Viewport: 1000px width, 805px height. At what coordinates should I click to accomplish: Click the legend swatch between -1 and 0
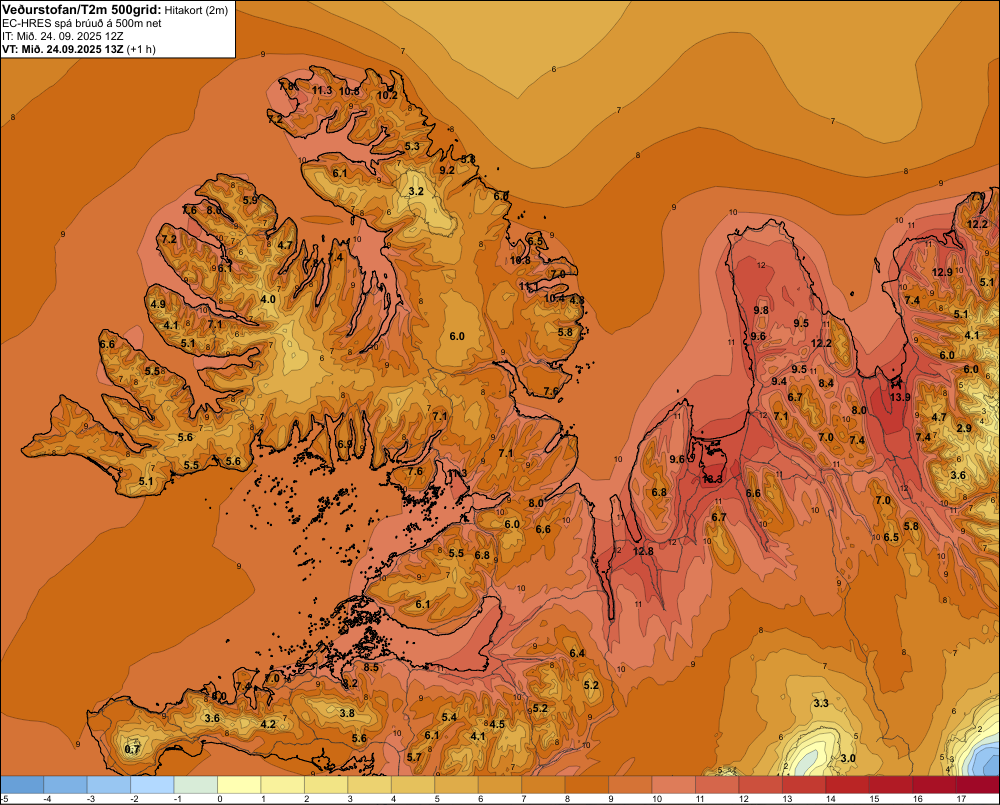click(196, 785)
